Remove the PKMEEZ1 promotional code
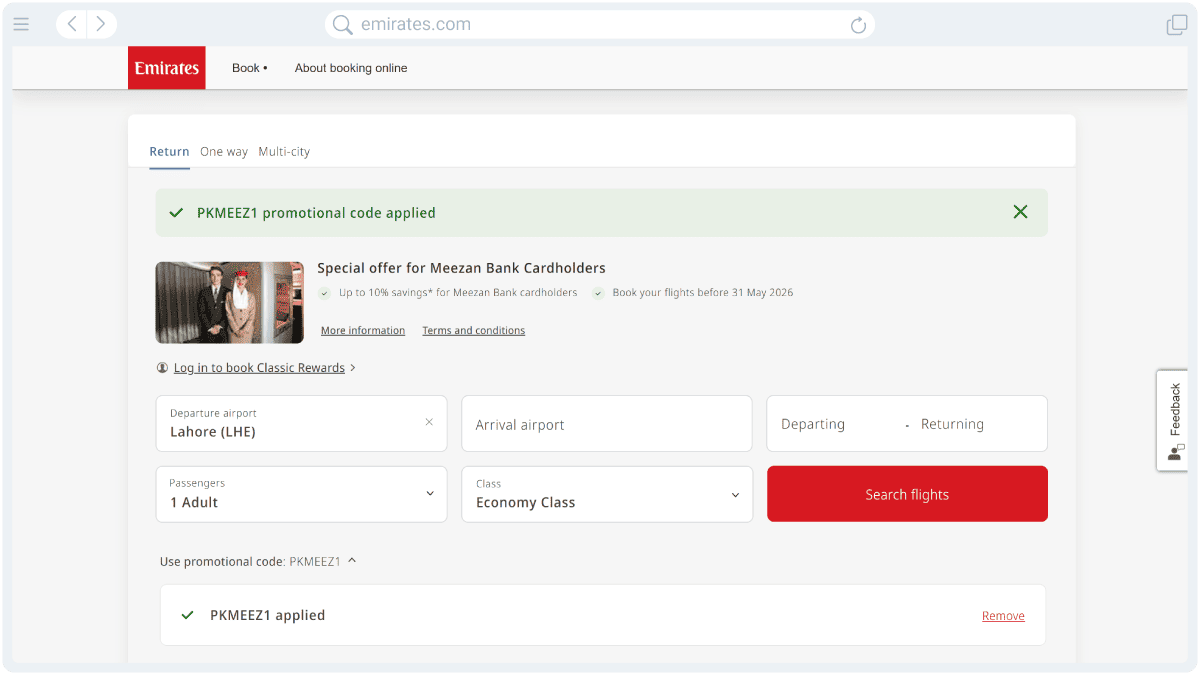This screenshot has height=675, width=1200. coord(1003,615)
